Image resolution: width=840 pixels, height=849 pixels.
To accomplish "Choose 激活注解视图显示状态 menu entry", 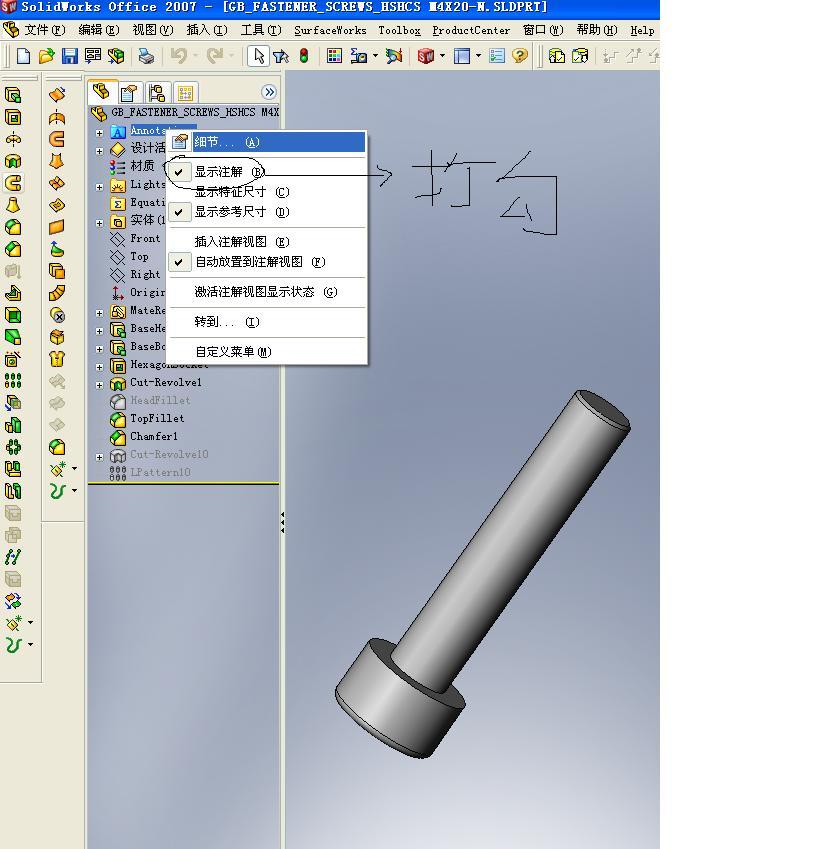I will coord(266,292).
